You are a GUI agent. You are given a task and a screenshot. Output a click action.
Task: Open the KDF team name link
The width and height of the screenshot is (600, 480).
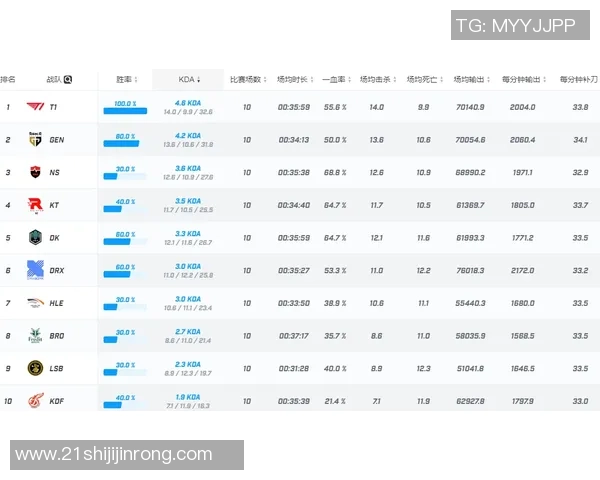57,401
